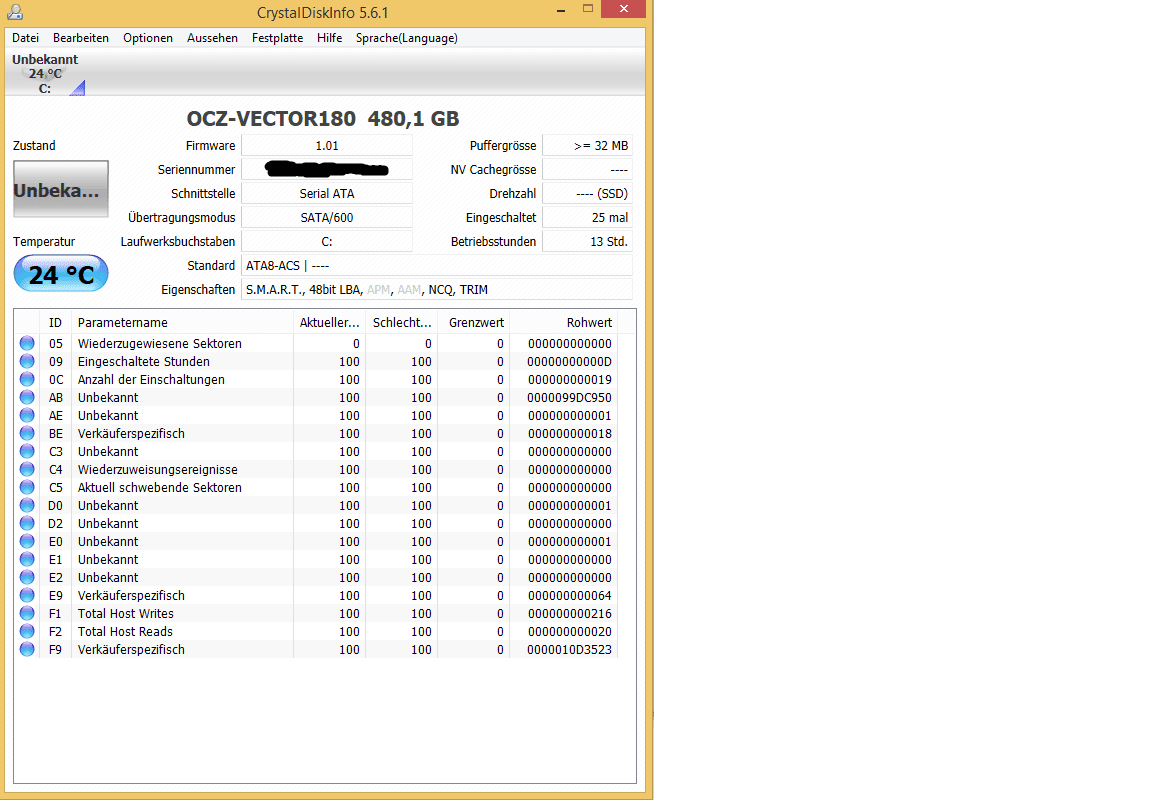Click the Rohwert column header

pos(564,322)
